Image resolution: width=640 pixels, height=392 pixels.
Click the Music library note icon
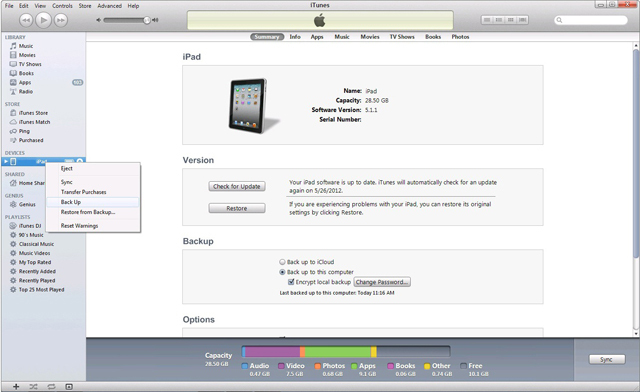tap(13, 46)
